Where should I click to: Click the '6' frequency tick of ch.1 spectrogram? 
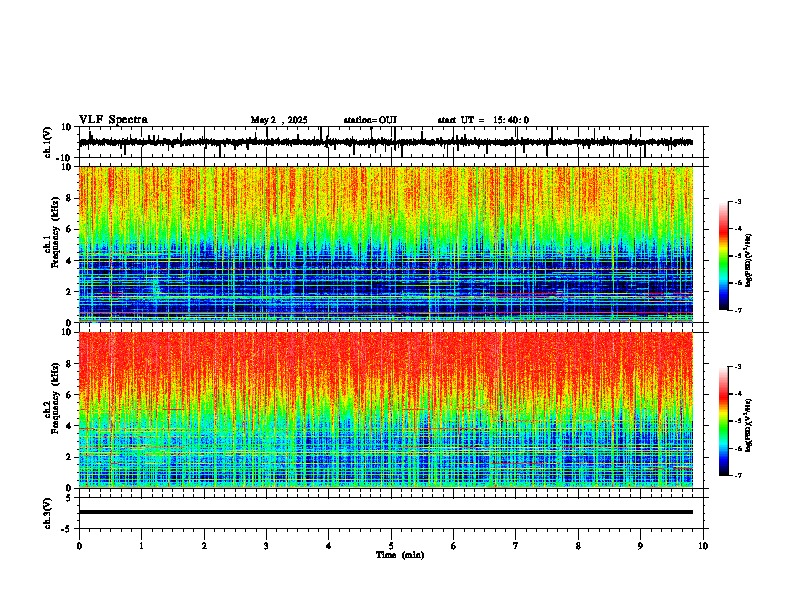pyautogui.click(x=69, y=229)
